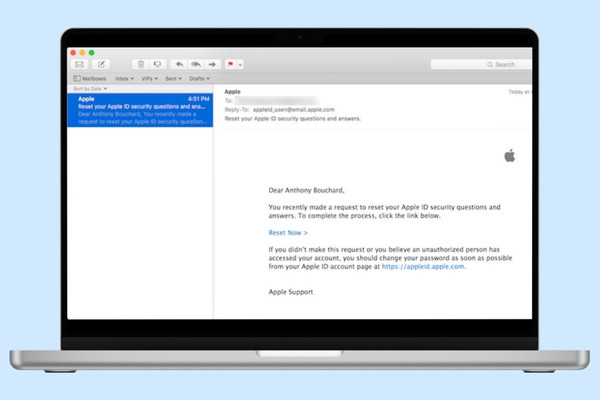Click the Apple logo in email
The image size is (600, 400).
(510, 155)
